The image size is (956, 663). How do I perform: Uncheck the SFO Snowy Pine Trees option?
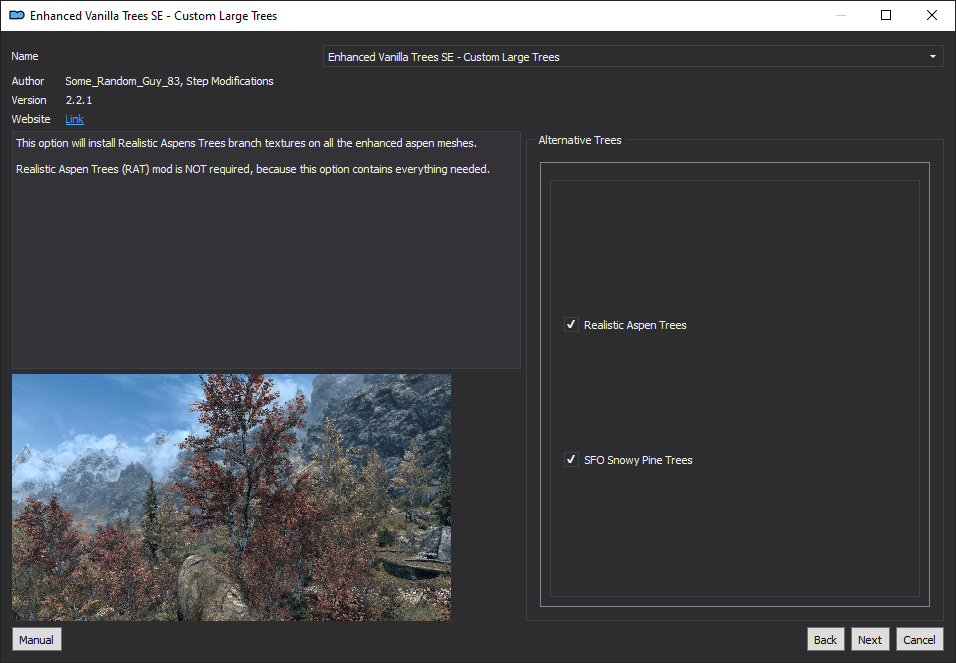[571, 459]
